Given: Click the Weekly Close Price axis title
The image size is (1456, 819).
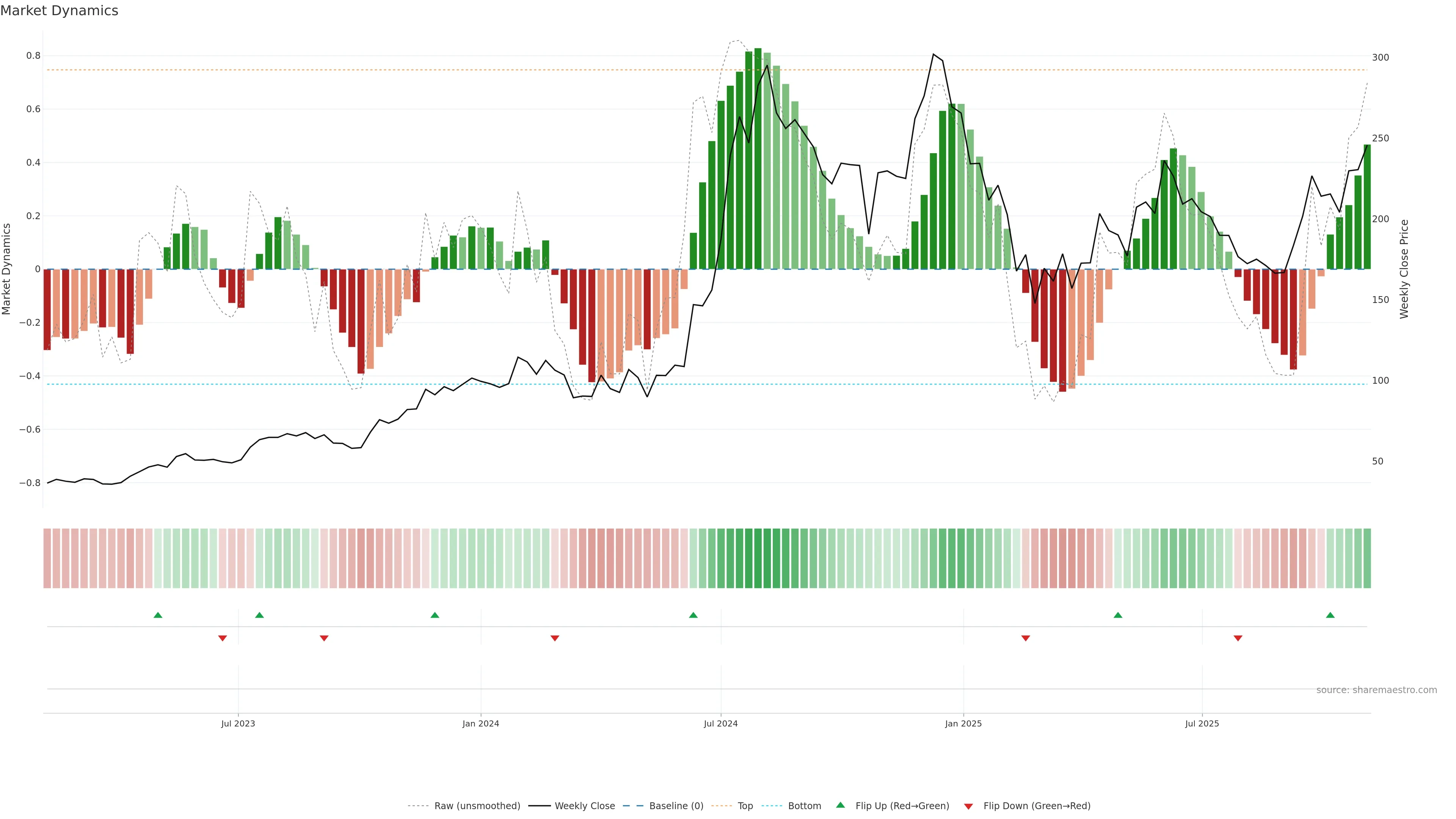Looking at the screenshot, I should click(x=1404, y=269).
